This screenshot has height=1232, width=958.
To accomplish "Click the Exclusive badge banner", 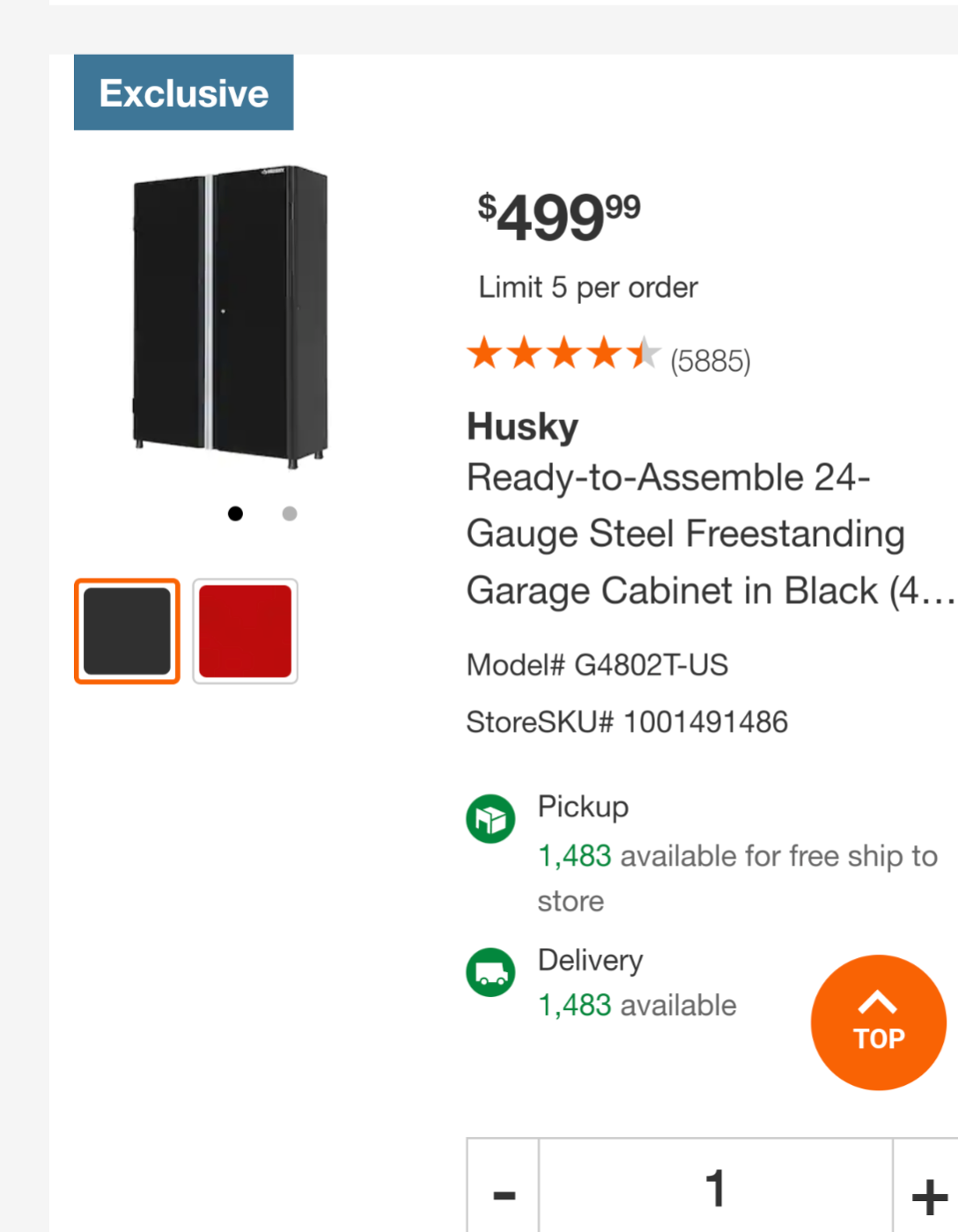I will coord(182,92).
